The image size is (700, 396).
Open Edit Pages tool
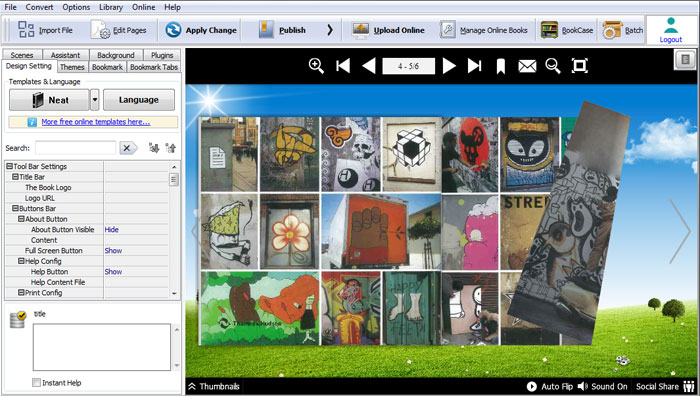click(x=119, y=30)
